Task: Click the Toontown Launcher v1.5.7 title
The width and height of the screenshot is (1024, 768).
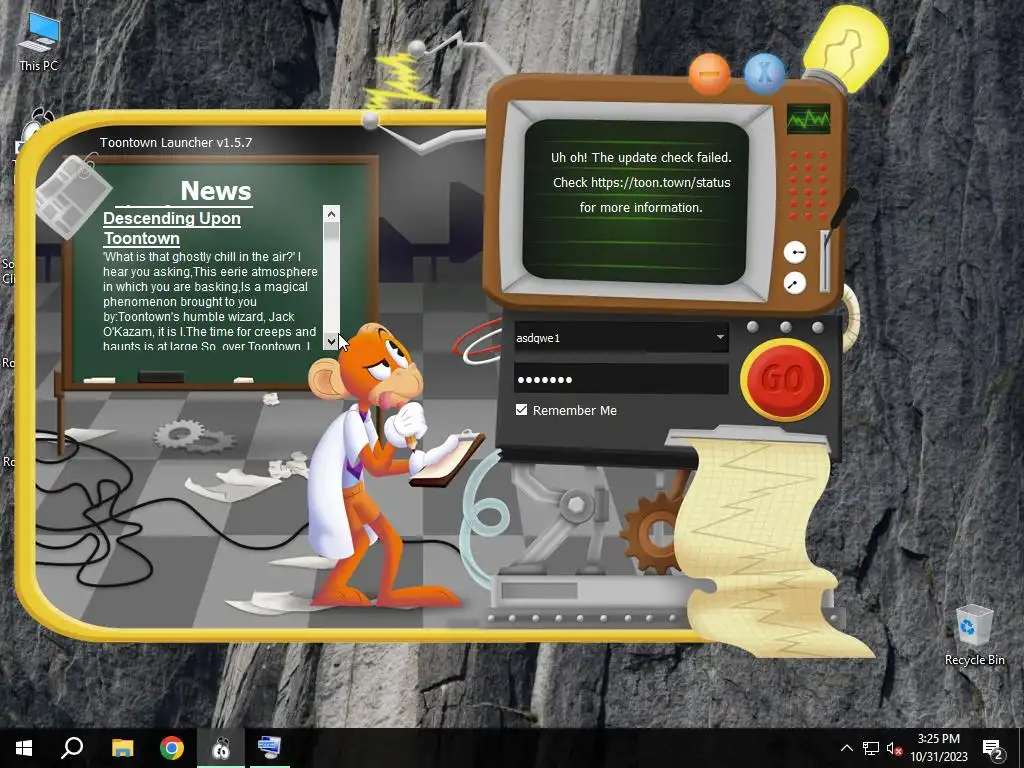Action: [176, 142]
